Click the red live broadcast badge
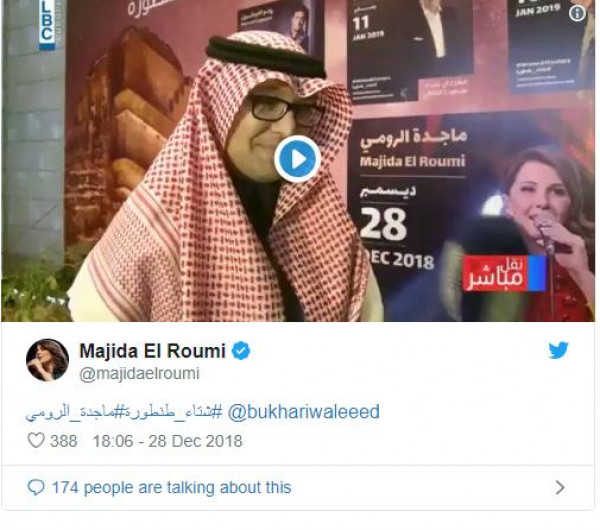The width and height of the screenshot is (600, 530). click(x=504, y=274)
